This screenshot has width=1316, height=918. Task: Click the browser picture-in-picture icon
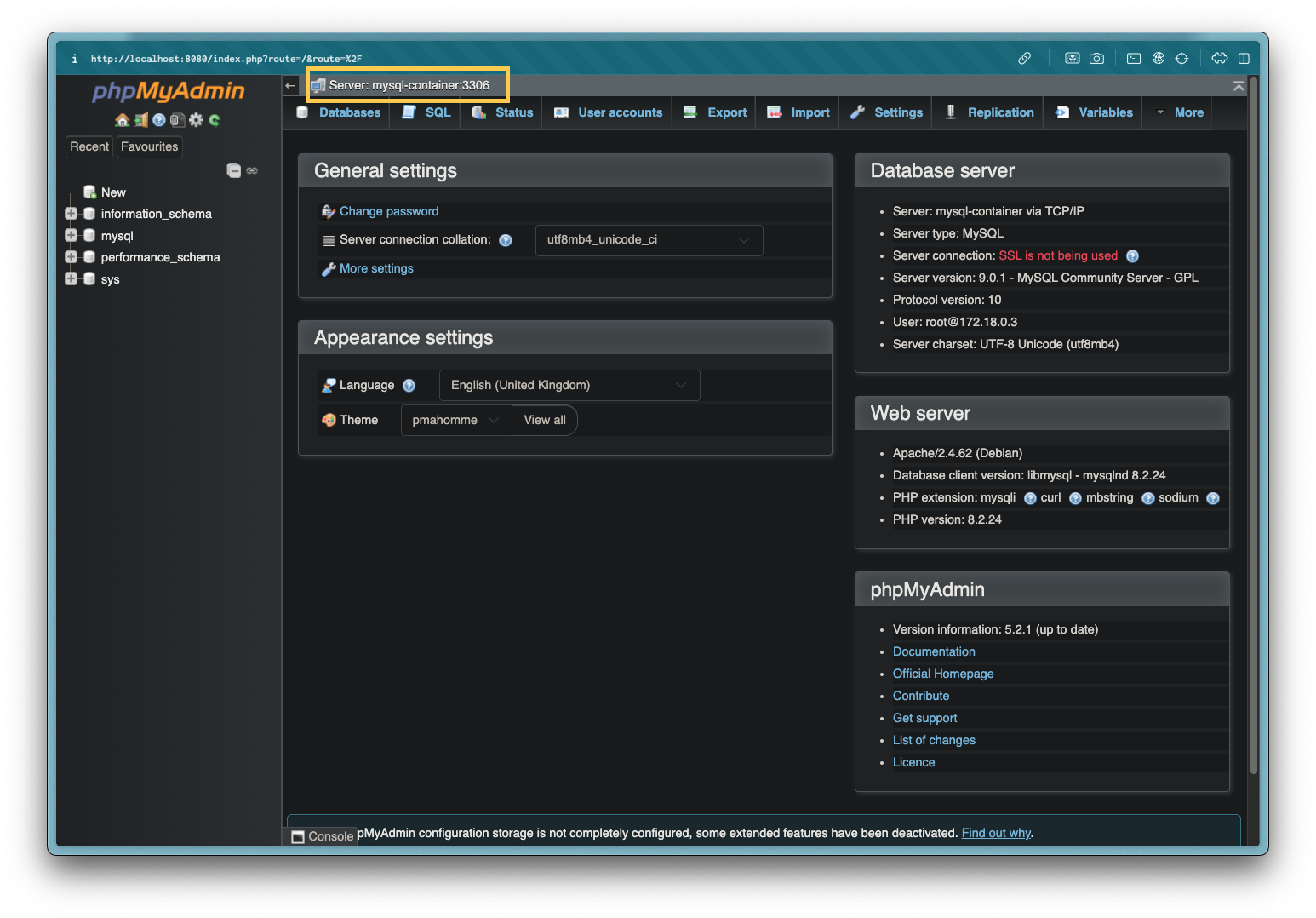pyautogui.click(x=1073, y=58)
